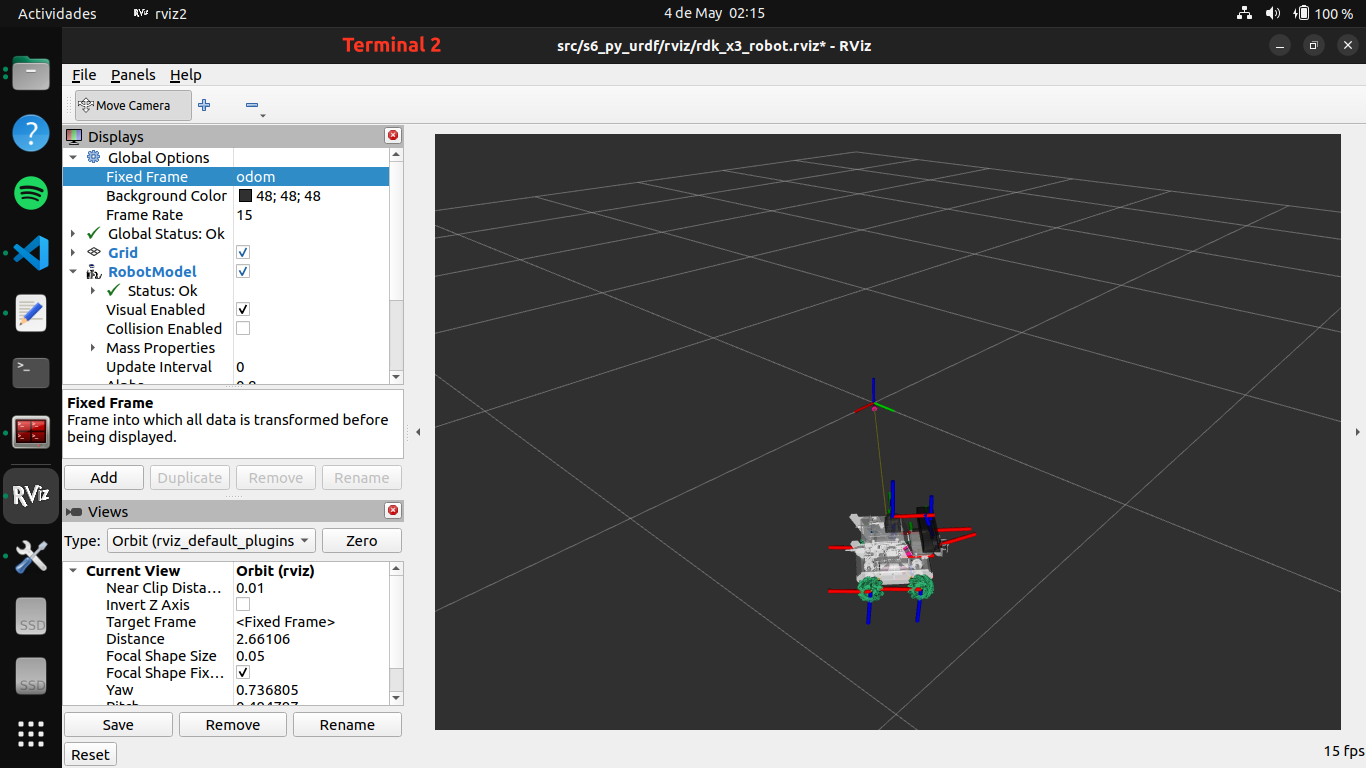Expand the Global Status: Ok node
1366x768 pixels.
coord(73,233)
